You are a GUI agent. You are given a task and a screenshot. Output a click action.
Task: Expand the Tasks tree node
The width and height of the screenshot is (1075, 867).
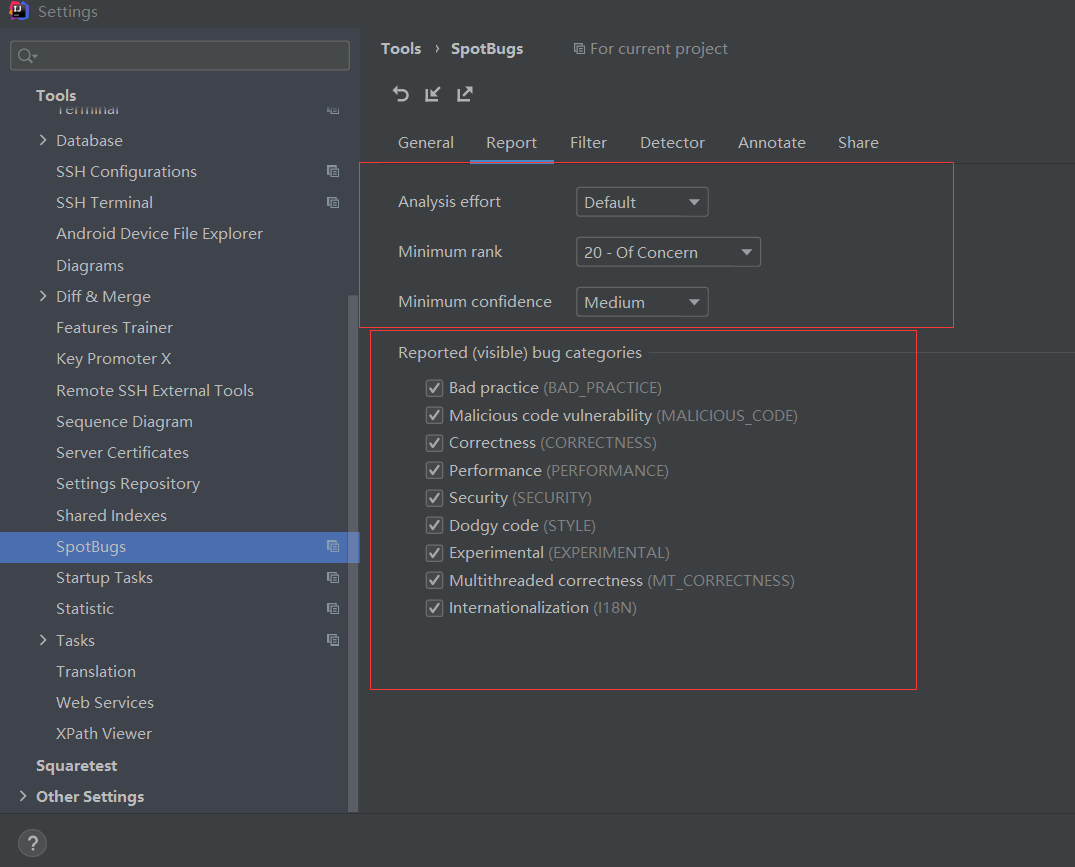(x=43, y=639)
